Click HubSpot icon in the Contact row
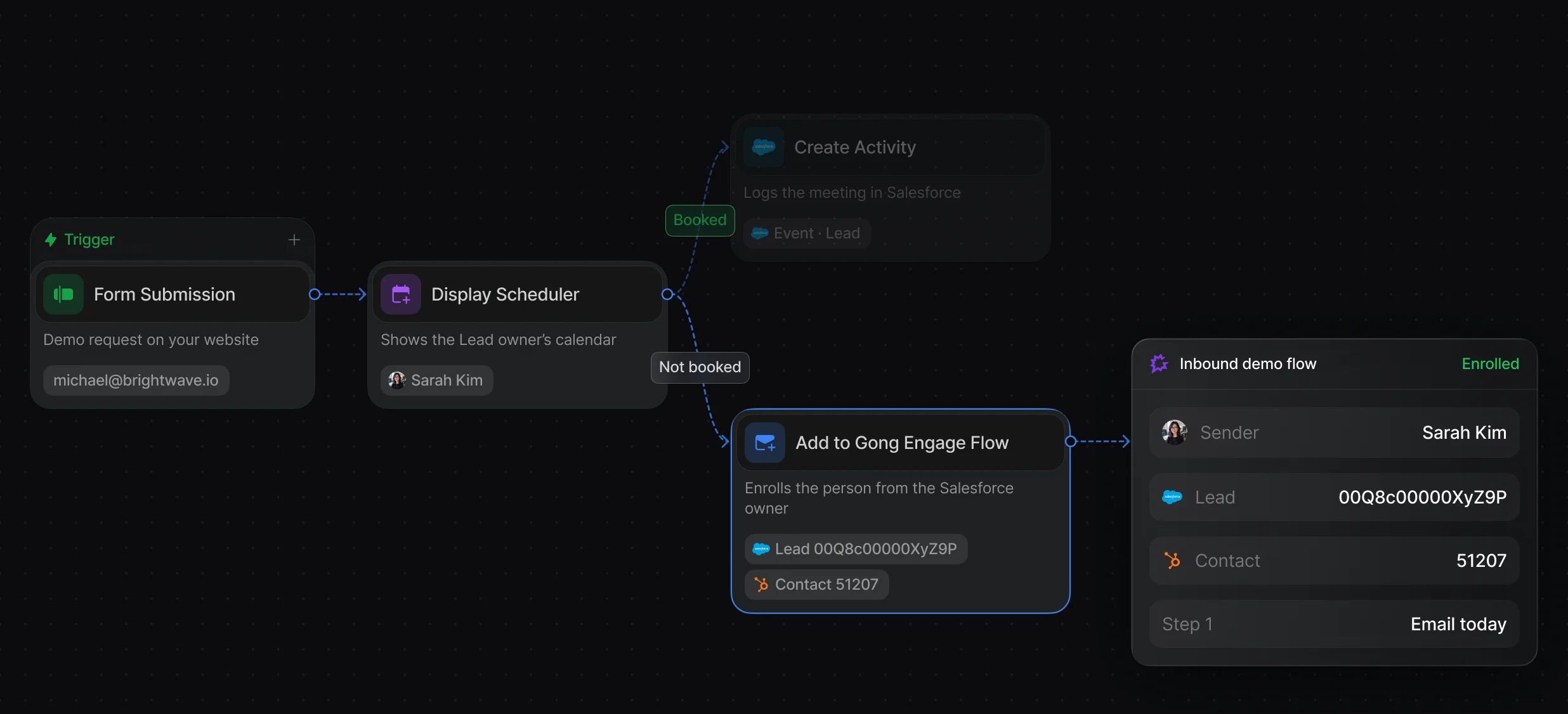 click(x=1172, y=561)
